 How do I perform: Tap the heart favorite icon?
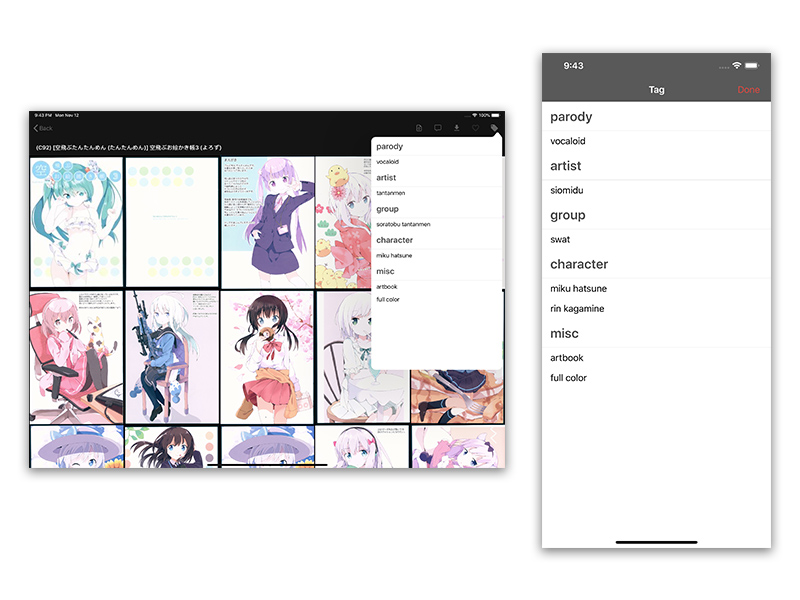[x=476, y=128]
